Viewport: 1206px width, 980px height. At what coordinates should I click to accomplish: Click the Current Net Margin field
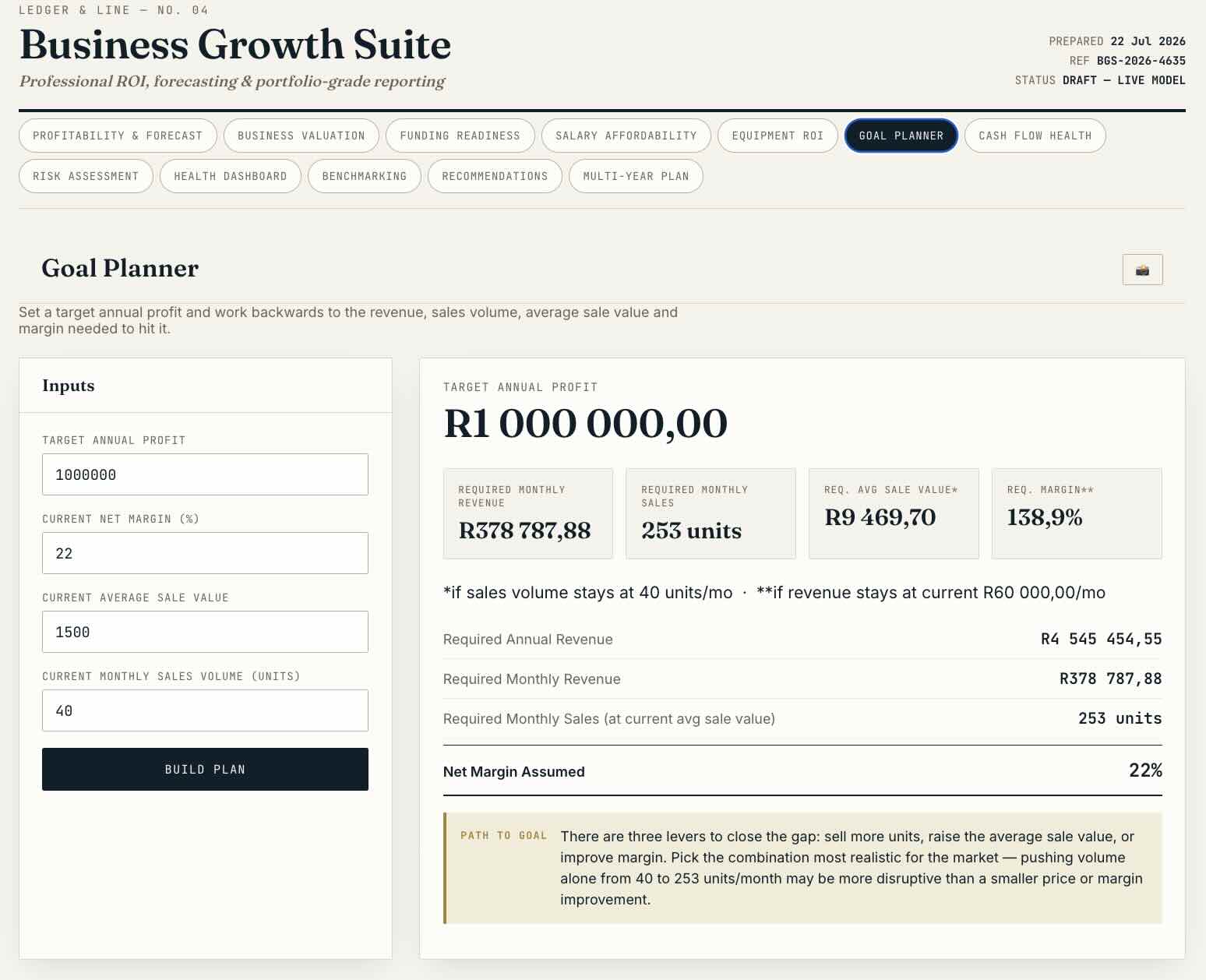pos(205,553)
